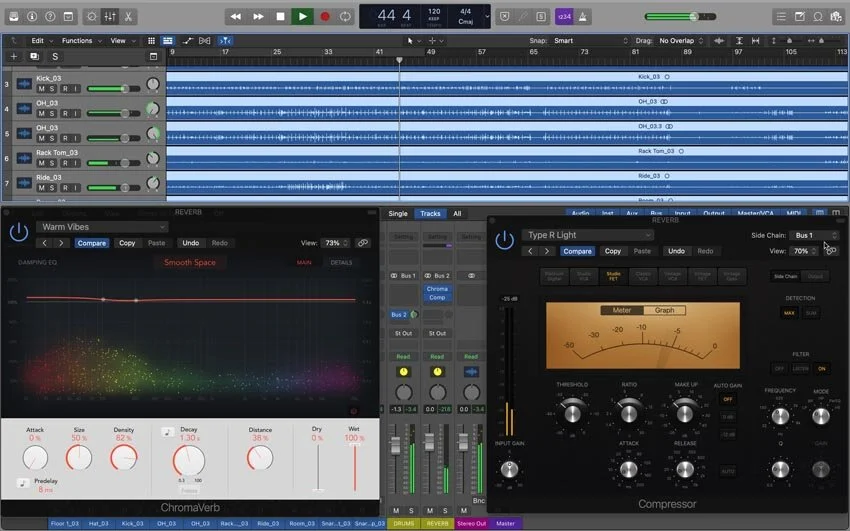Open the Chroma Comp insert slot
The height and width of the screenshot is (531, 850).
point(437,293)
